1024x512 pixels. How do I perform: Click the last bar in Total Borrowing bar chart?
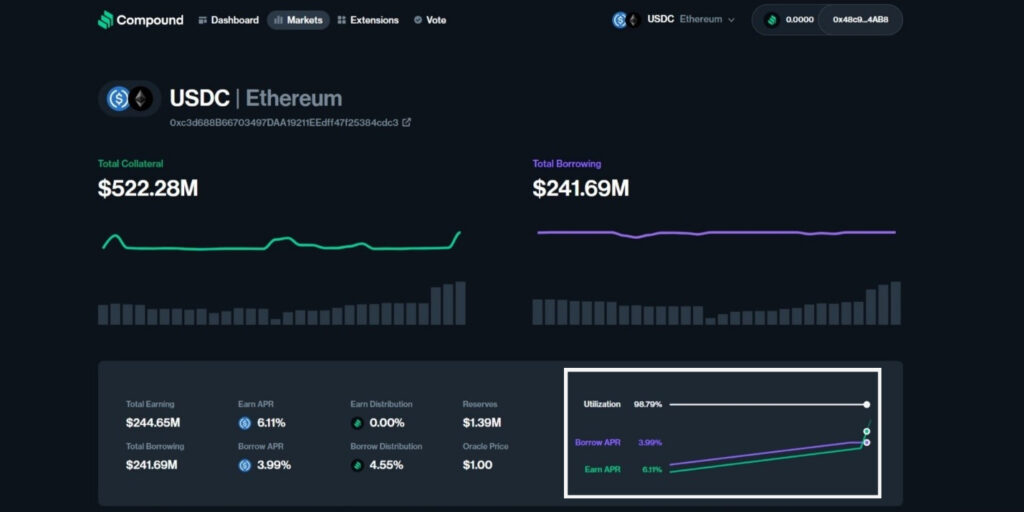click(x=895, y=303)
